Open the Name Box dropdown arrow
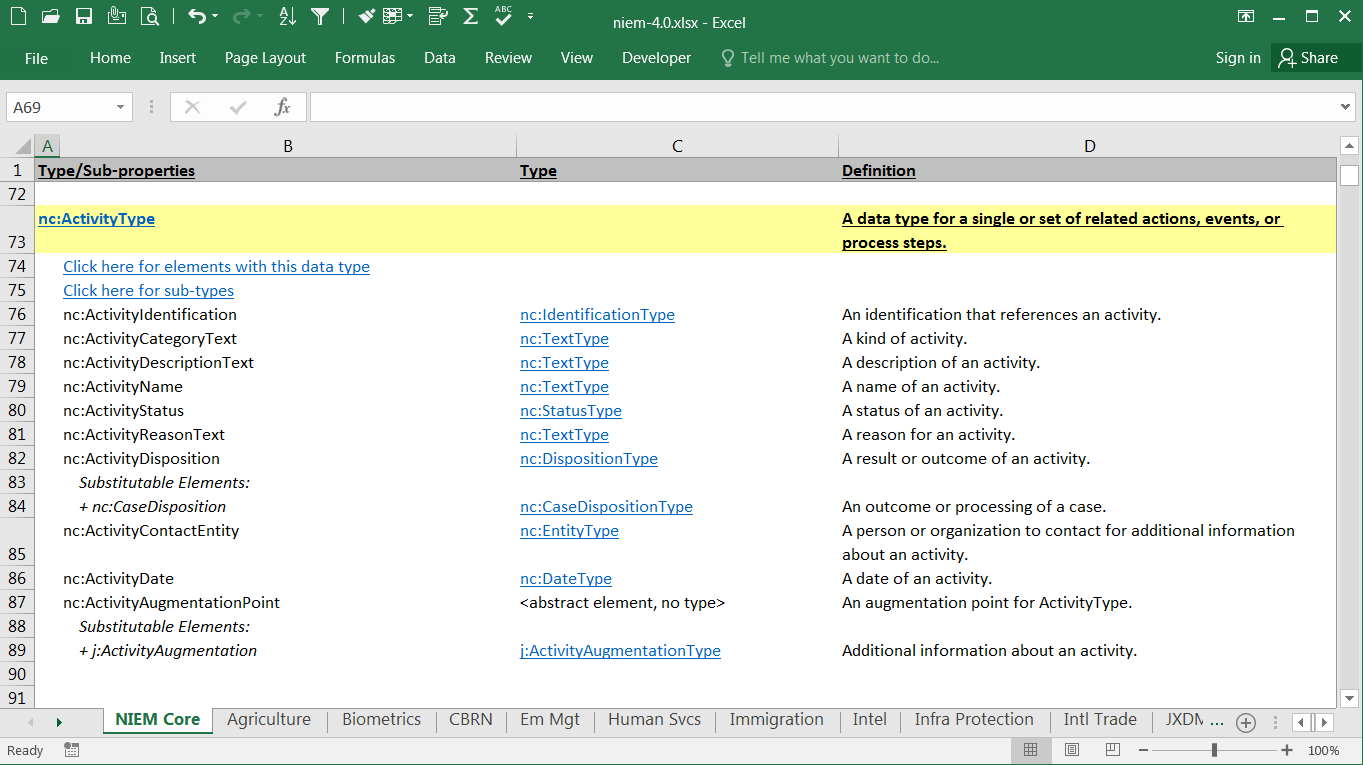This screenshot has height=765, width=1363. tap(120, 107)
